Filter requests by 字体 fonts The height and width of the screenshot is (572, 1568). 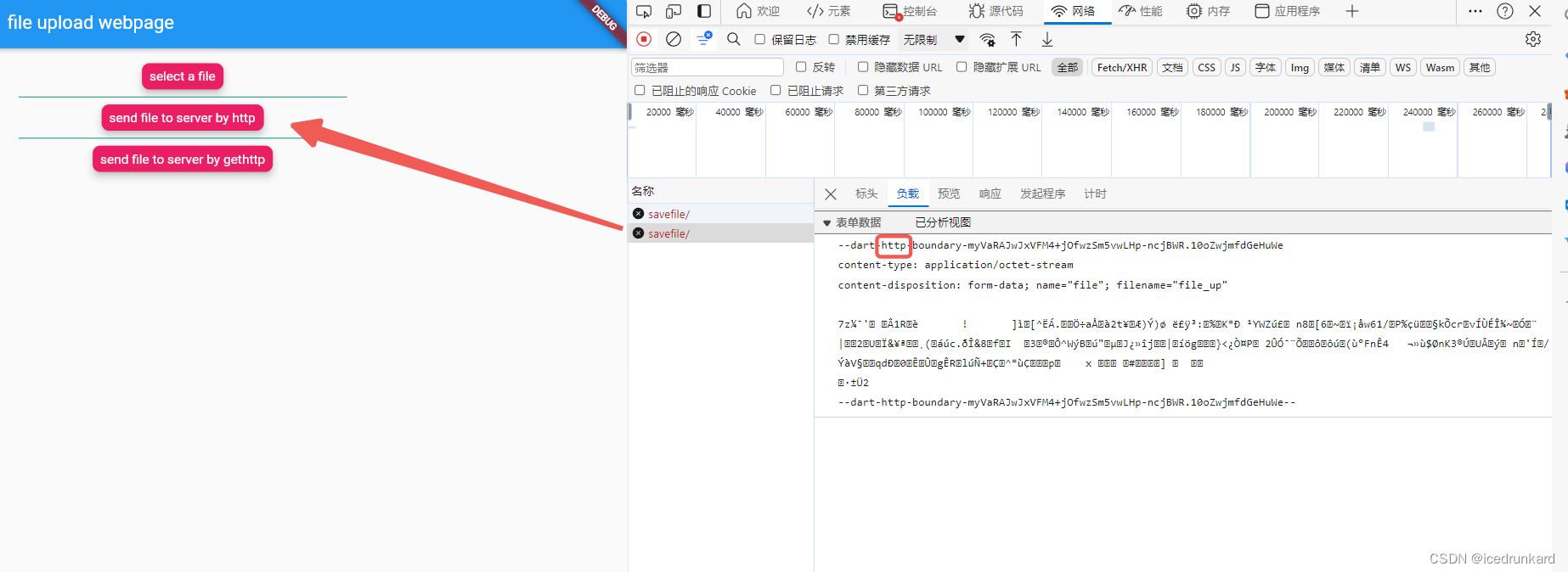coord(1266,67)
